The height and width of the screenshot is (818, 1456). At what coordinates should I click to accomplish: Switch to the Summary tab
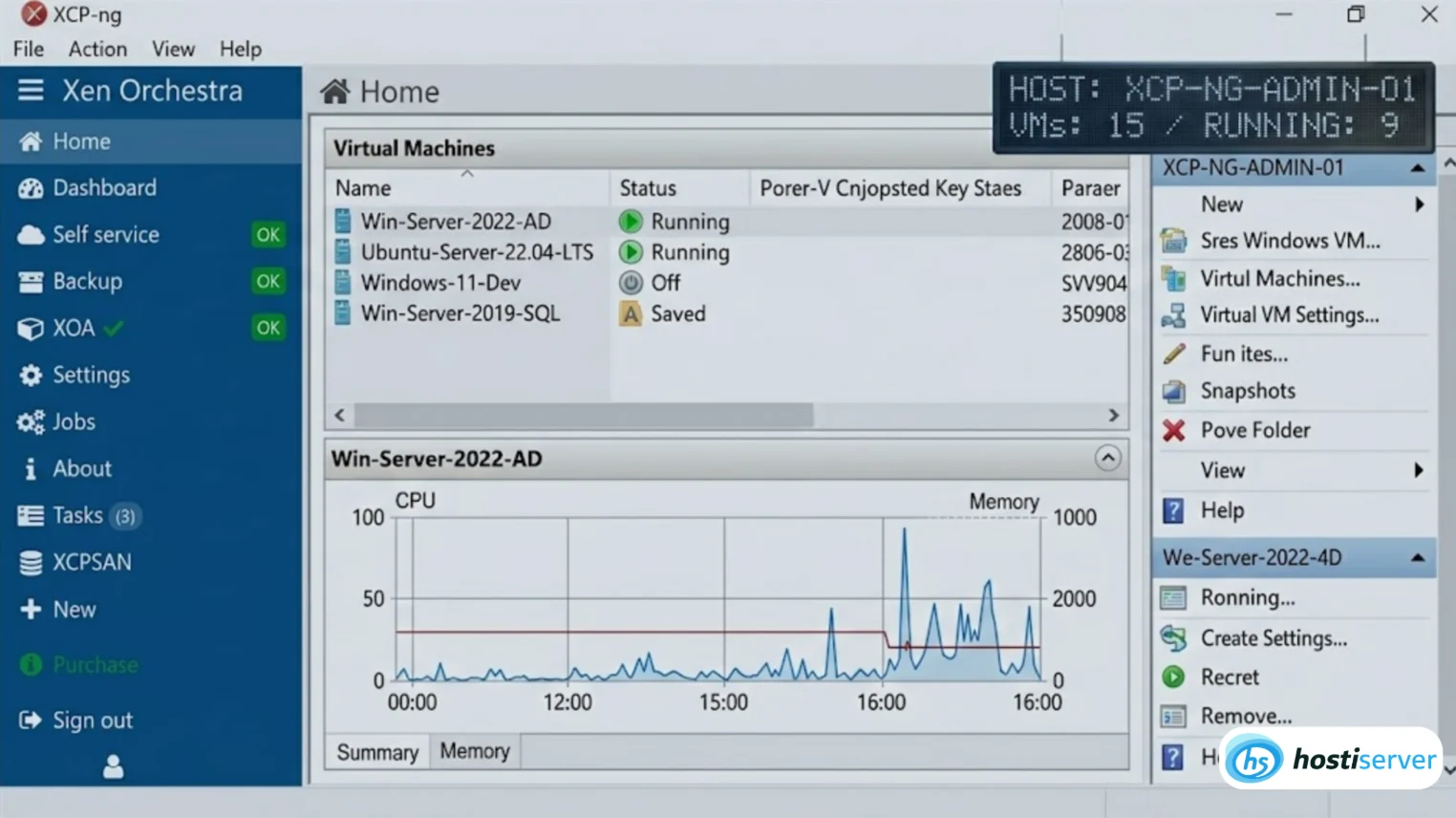(x=377, y=753)
